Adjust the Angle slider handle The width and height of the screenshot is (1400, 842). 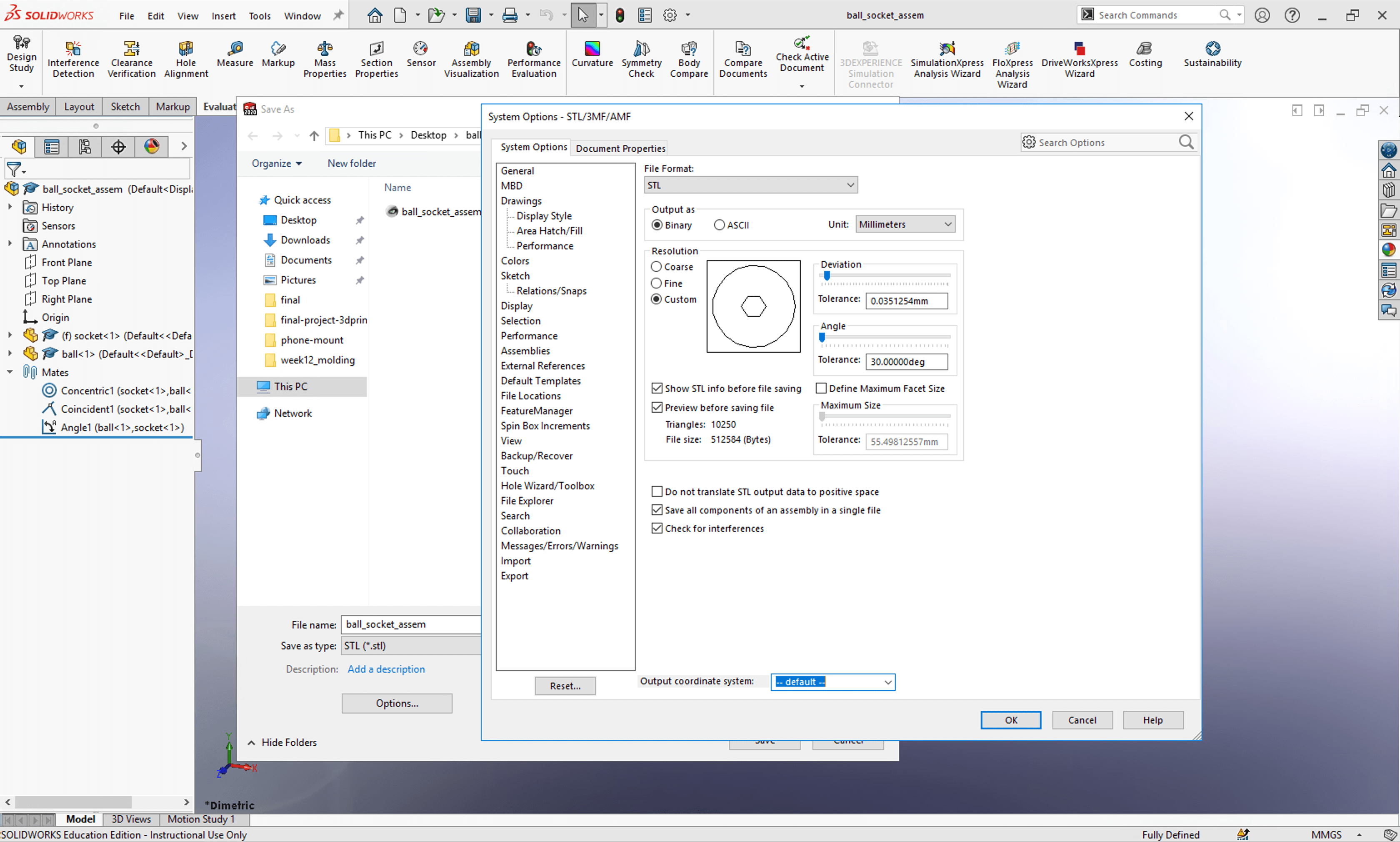pyautogui.click(x=822, y=338)
